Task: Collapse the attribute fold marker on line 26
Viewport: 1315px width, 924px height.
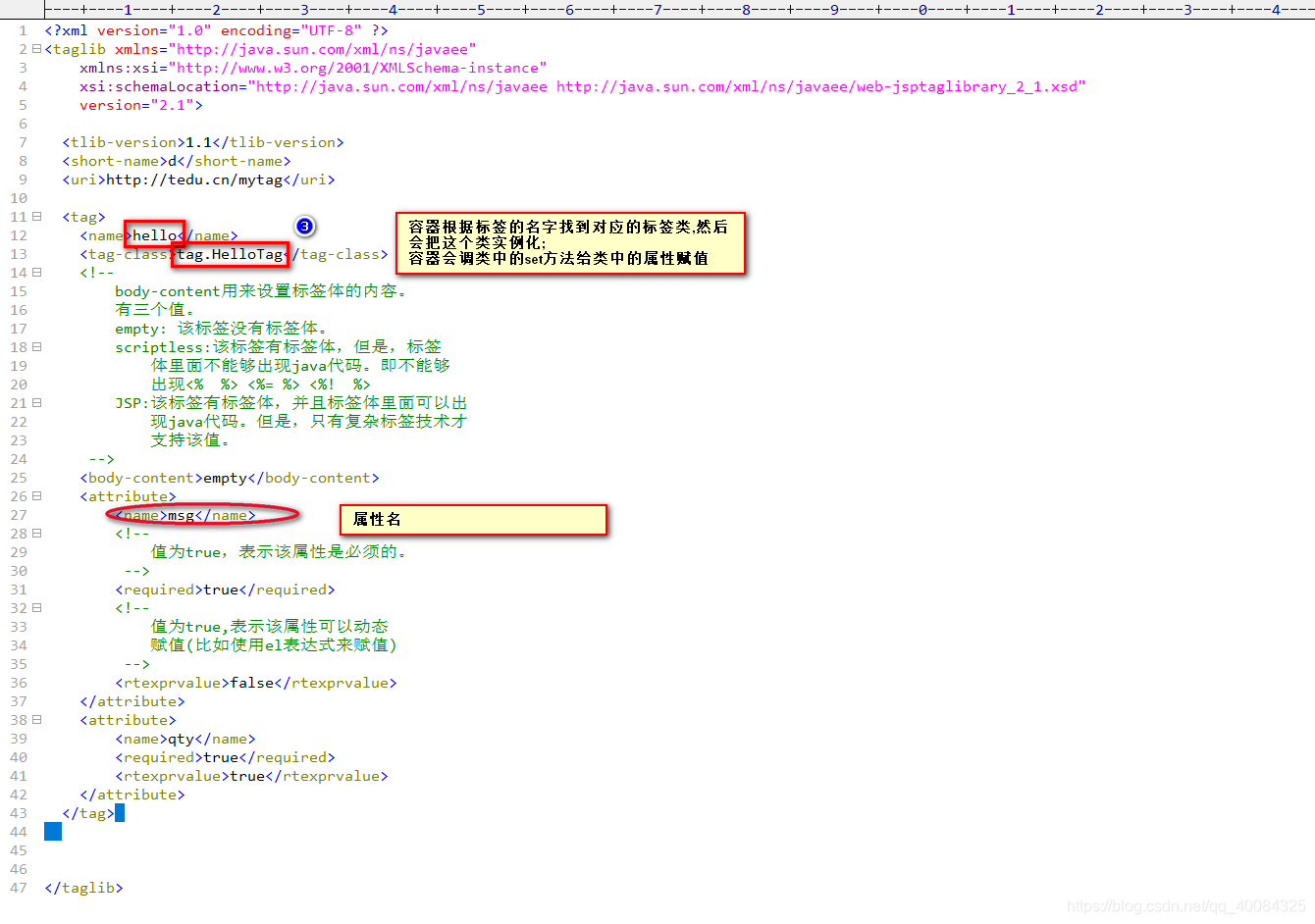Action: pos(36,496)
